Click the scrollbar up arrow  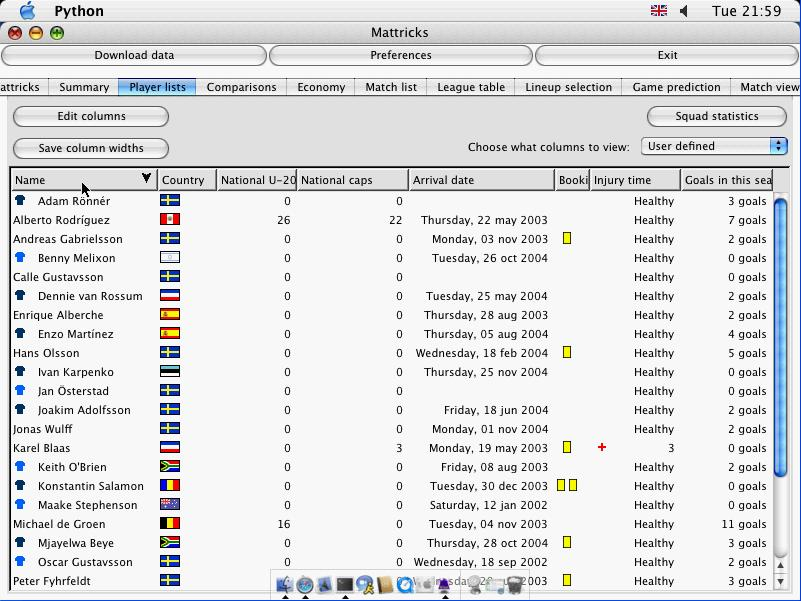[x=780, y=565]
